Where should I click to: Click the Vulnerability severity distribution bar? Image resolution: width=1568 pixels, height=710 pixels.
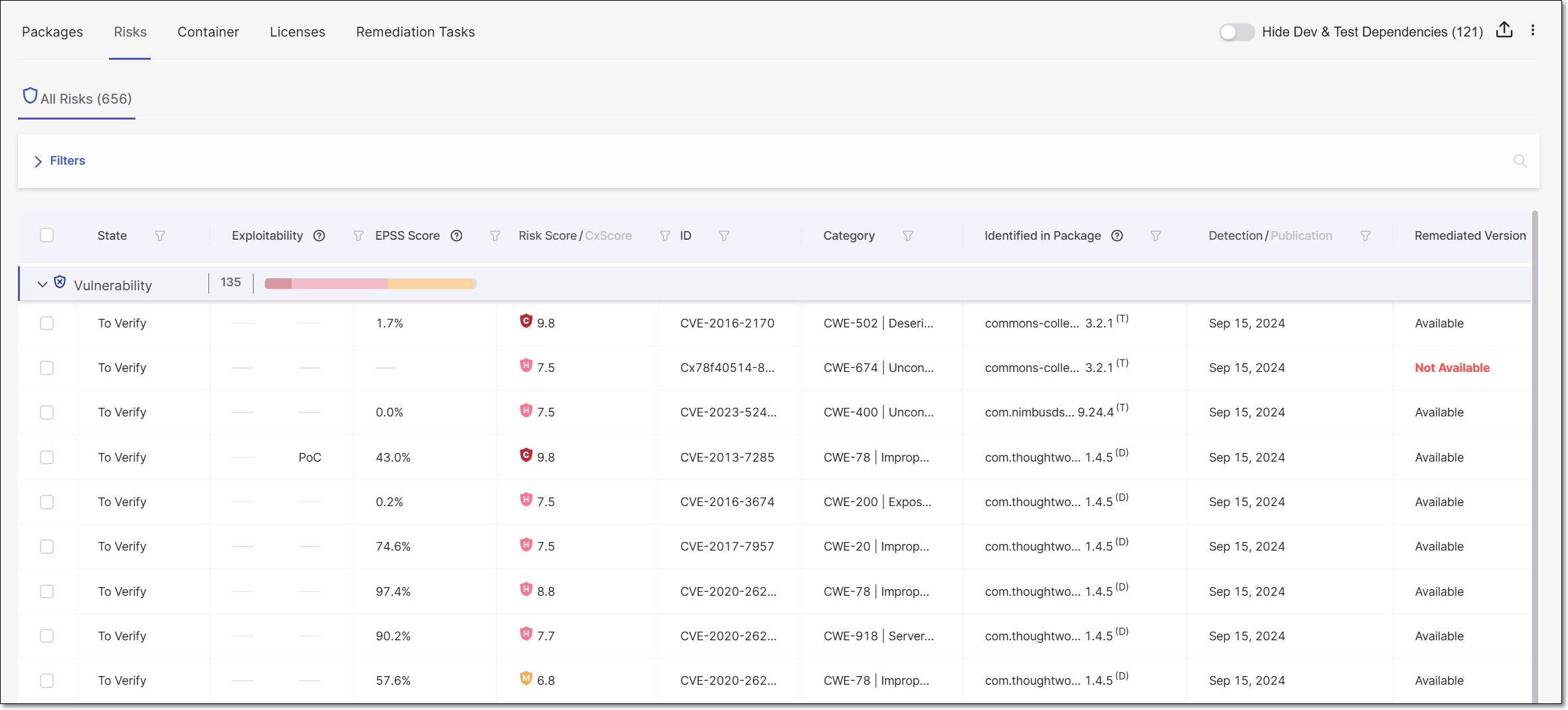coord(370,284)
